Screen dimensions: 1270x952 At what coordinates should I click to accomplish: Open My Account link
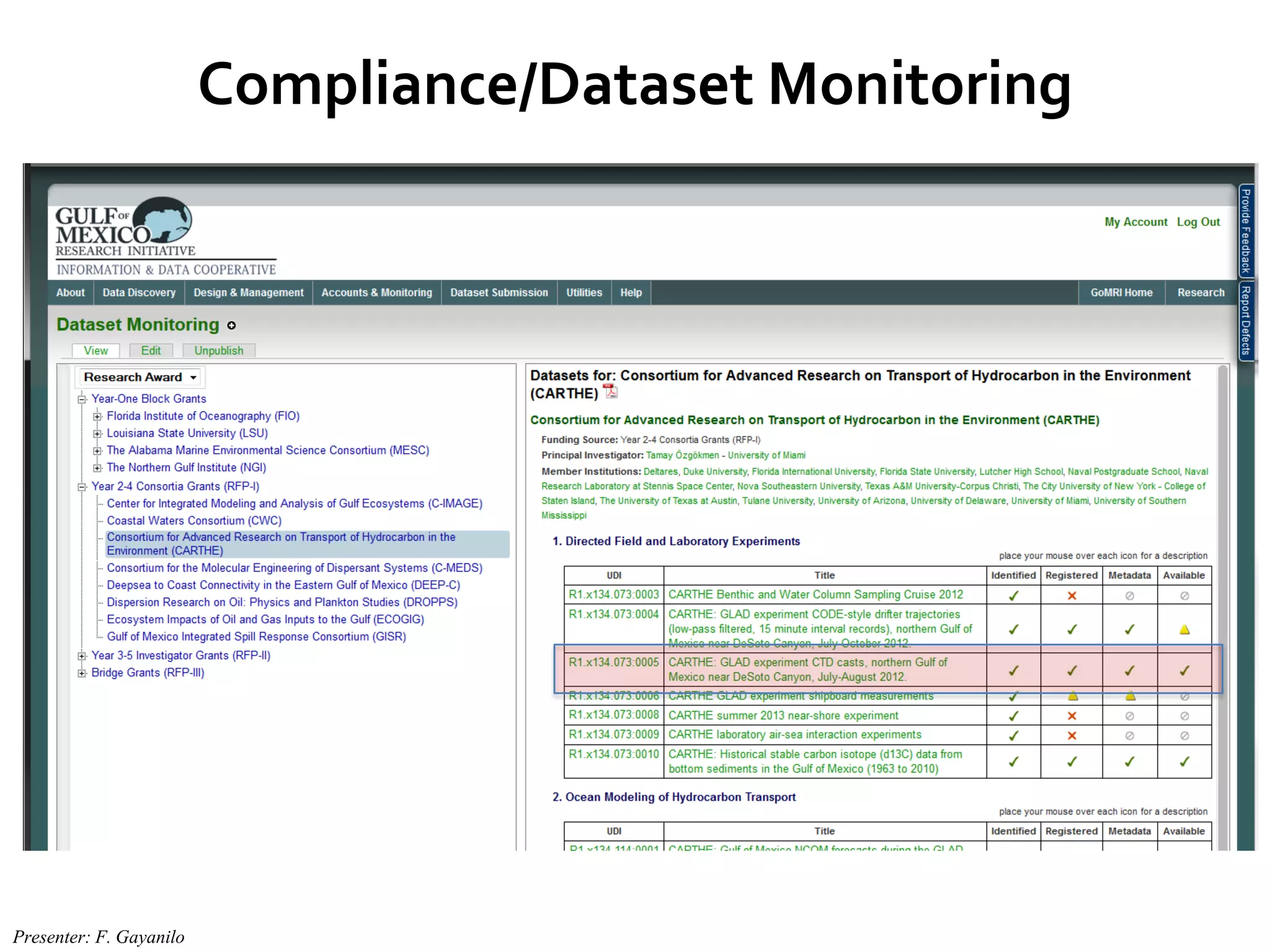click(x=1135, y=222)
